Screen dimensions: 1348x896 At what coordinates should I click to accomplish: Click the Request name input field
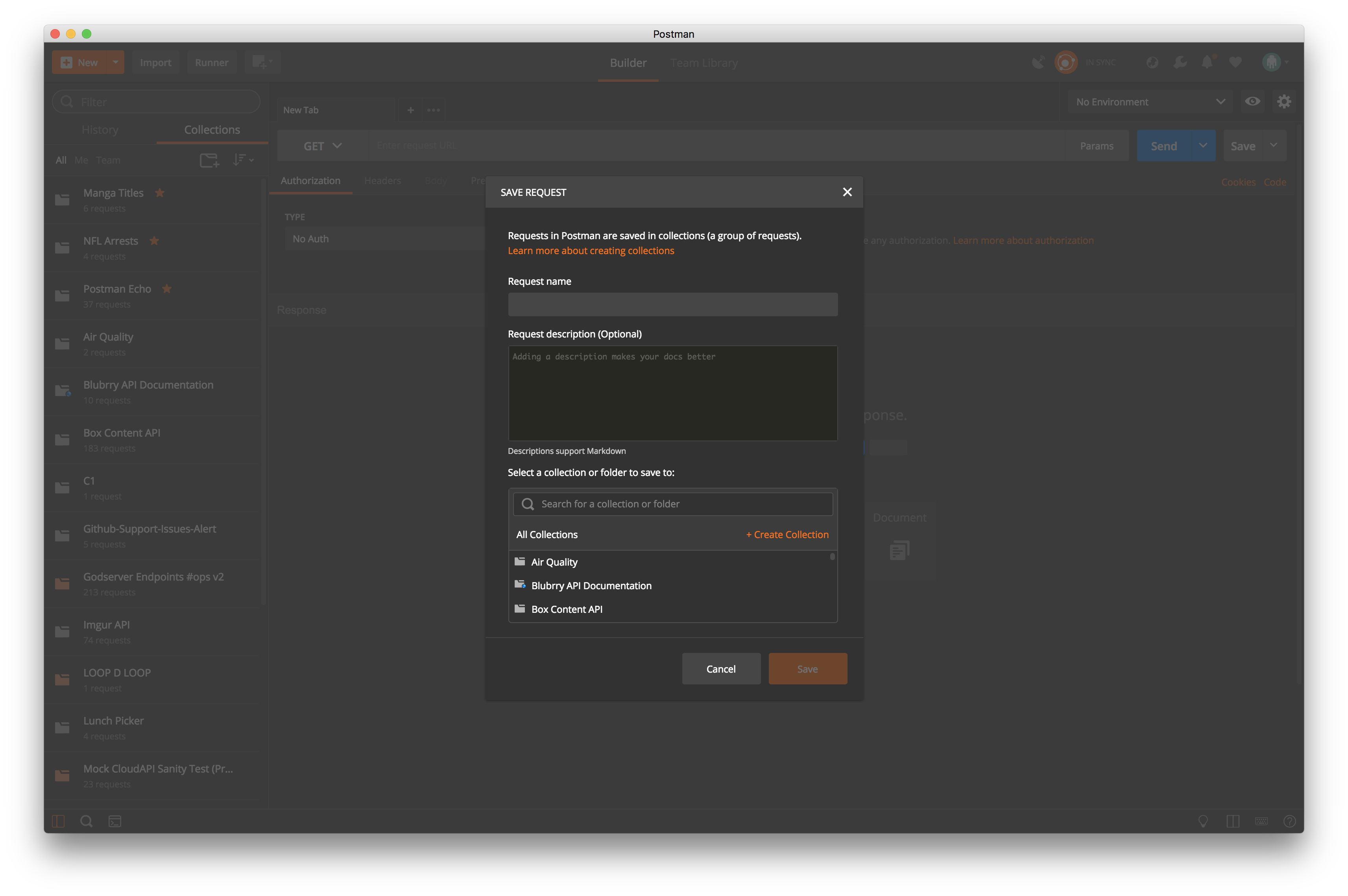(672, 304)
